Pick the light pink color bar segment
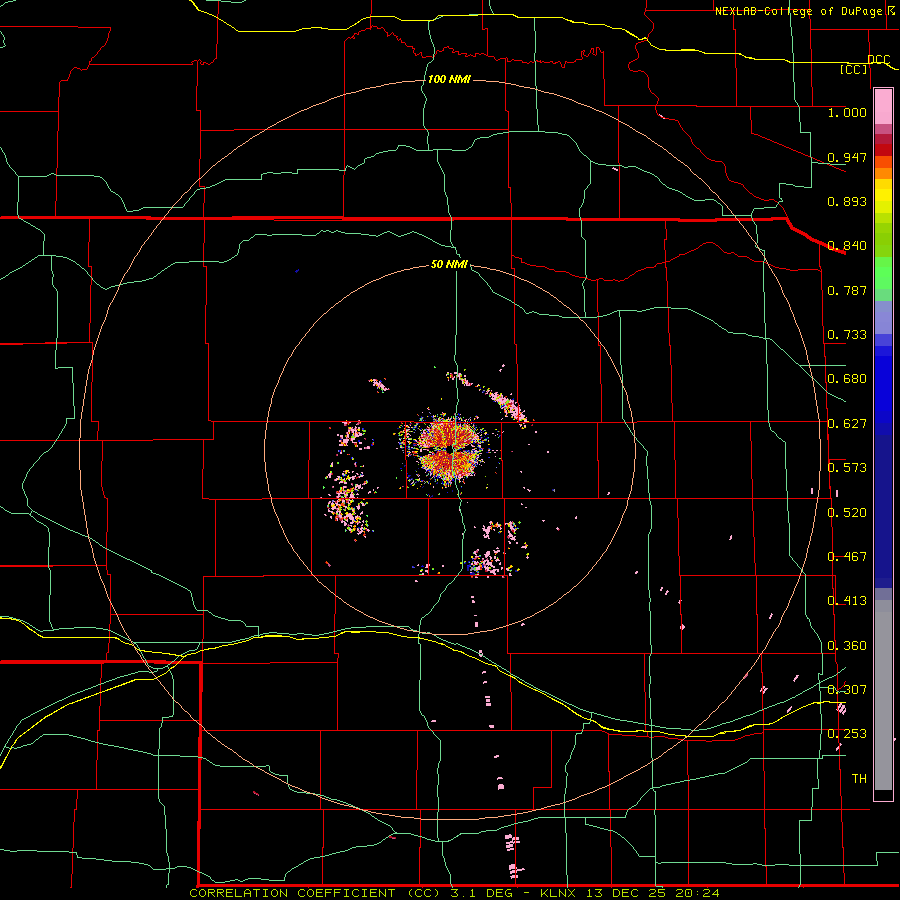Screen dimensions: 900x900 883,107
